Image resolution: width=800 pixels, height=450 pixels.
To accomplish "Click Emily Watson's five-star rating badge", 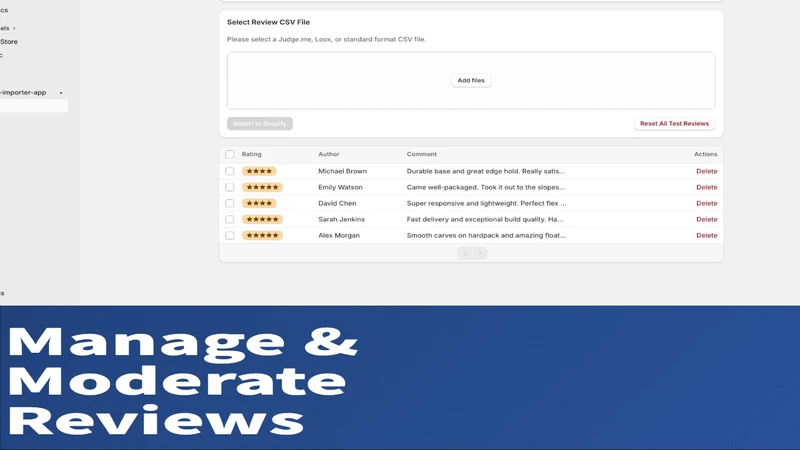I will click(262, 187).
